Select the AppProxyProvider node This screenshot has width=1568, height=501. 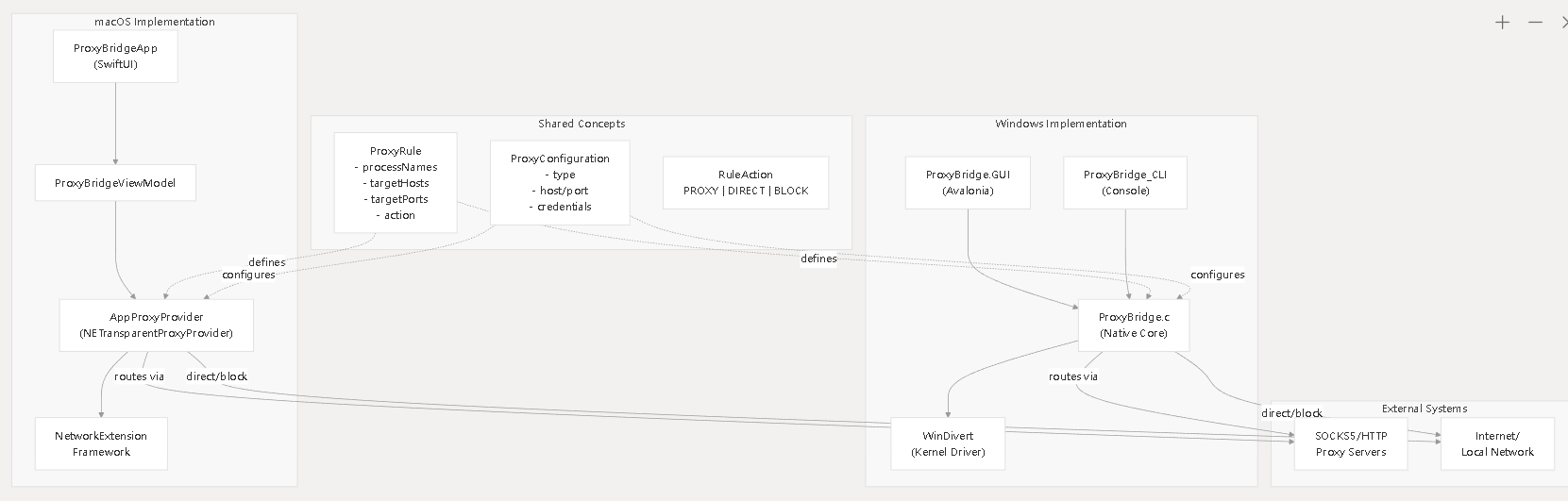point(157,326)
